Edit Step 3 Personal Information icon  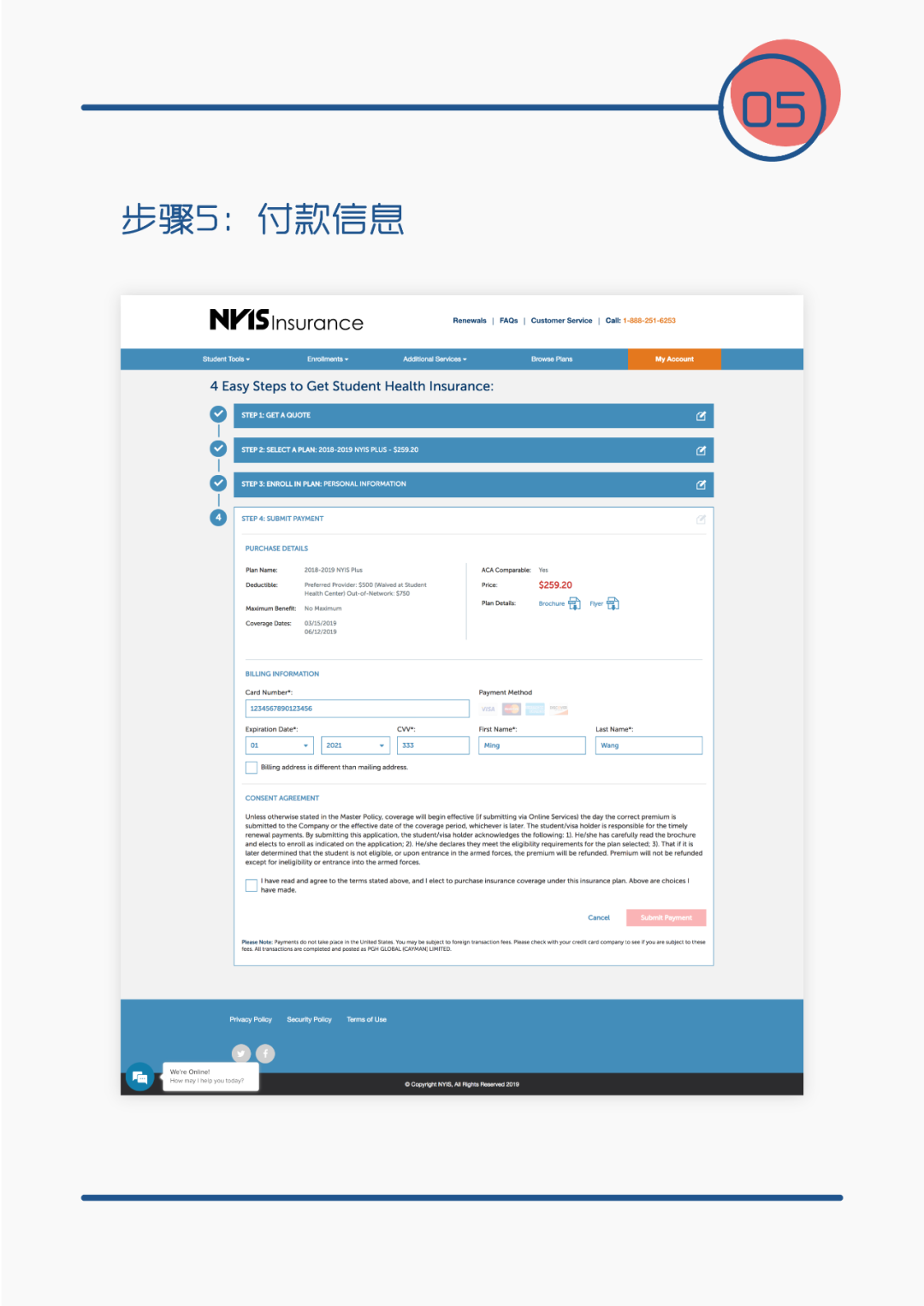701,484
